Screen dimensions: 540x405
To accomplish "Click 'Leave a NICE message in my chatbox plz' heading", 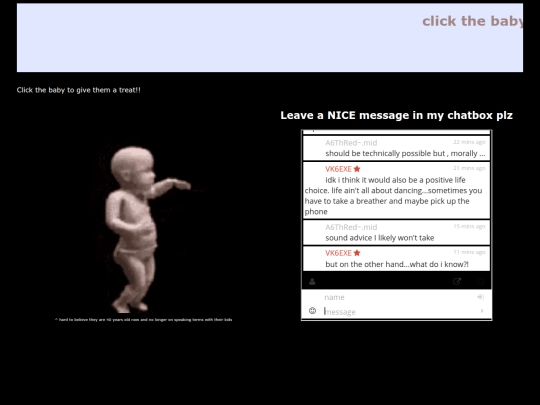I will coord(396,115).
